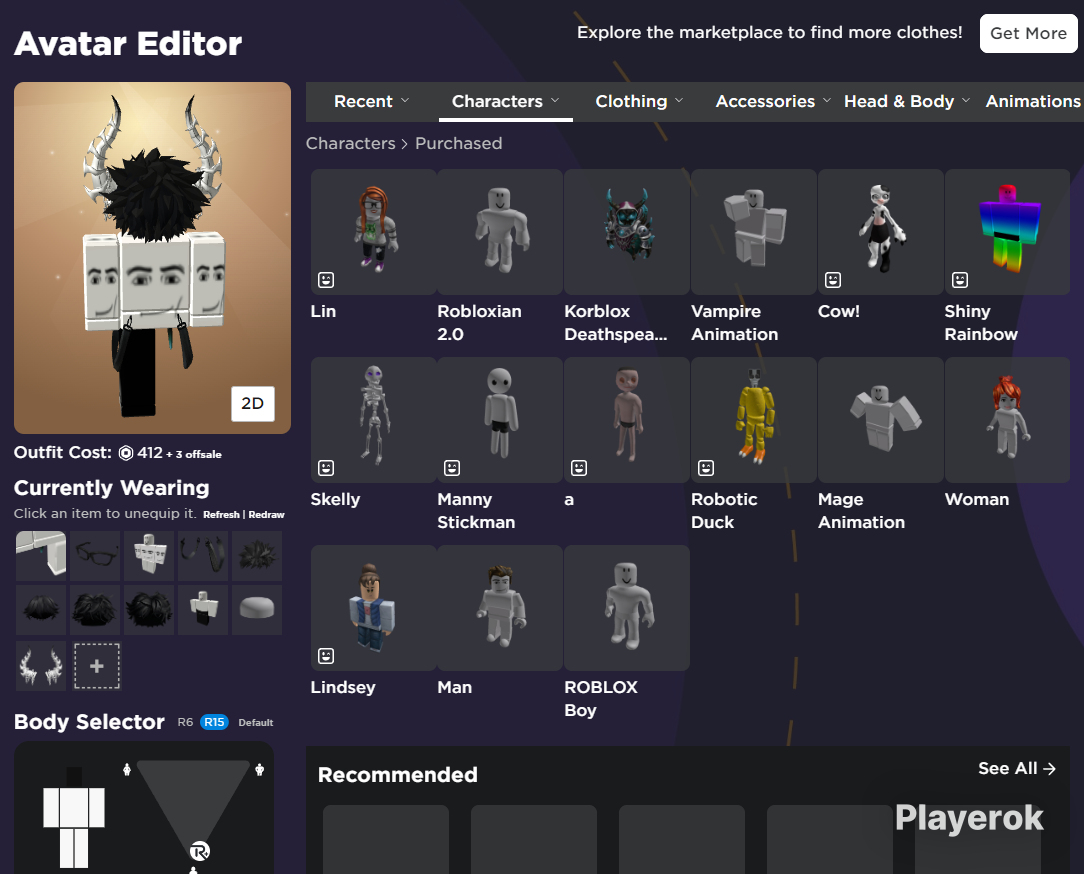Open the Animations tab

coord(1034,102)
